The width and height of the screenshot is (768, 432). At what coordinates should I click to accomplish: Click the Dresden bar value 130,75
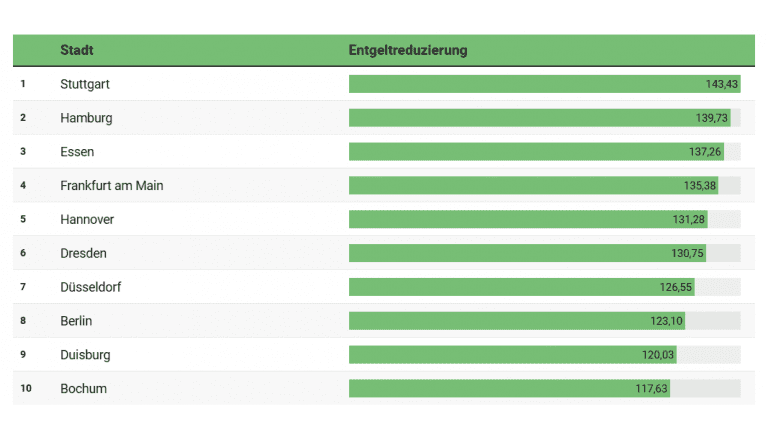coord(687,253)
